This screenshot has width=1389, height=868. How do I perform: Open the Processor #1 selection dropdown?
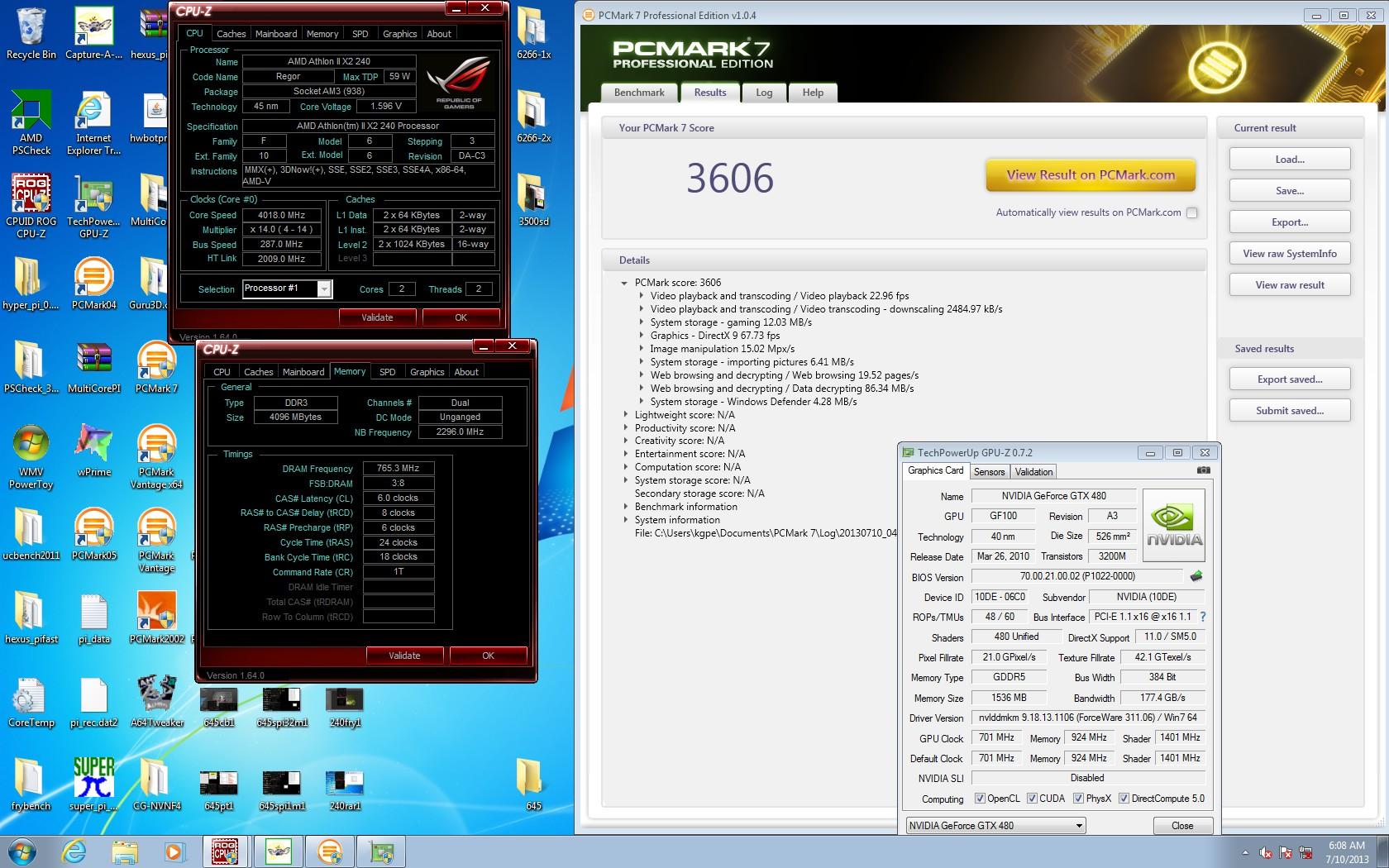click(x=324, y=289)
